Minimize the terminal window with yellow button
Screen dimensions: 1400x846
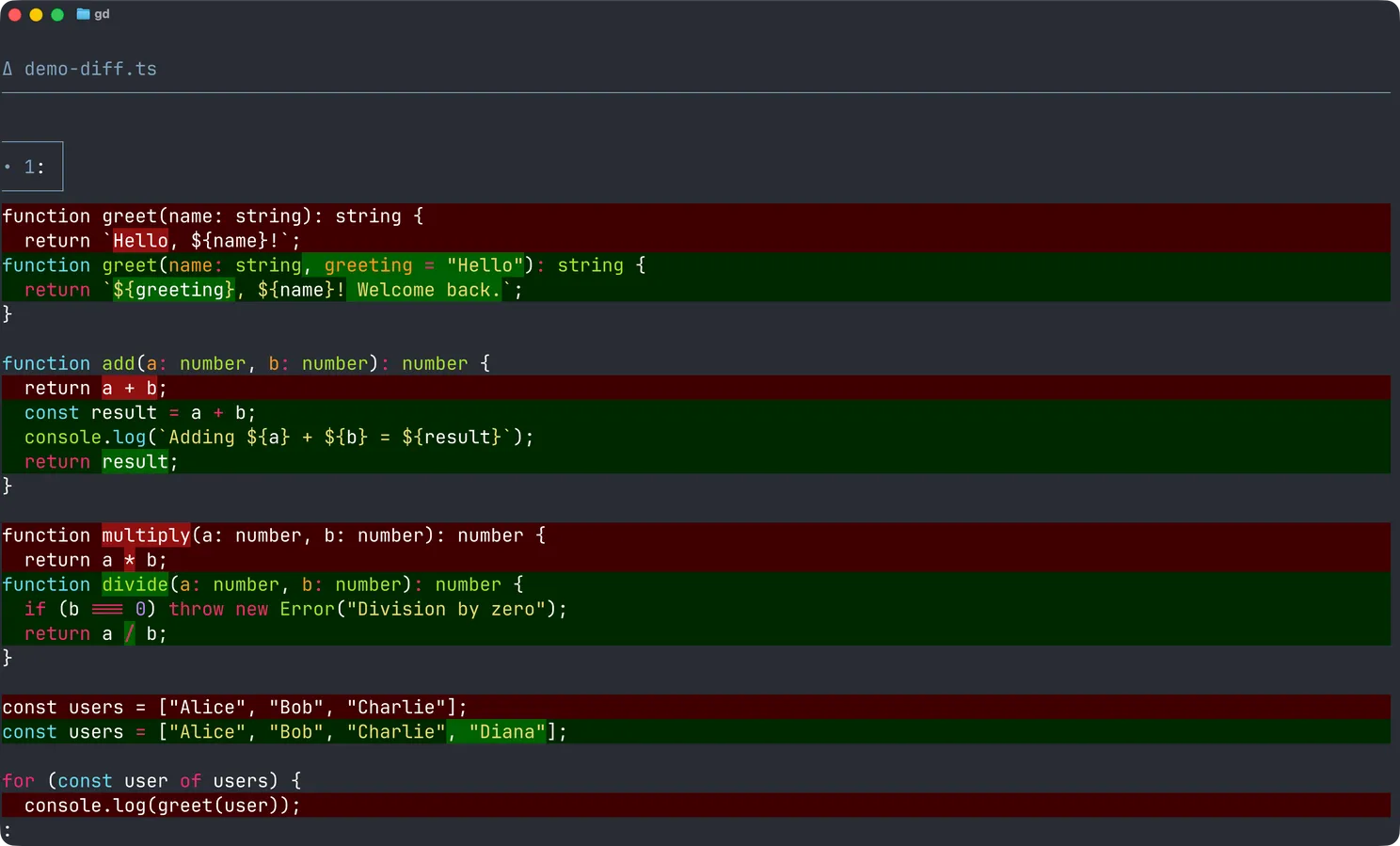pos(36,14)
